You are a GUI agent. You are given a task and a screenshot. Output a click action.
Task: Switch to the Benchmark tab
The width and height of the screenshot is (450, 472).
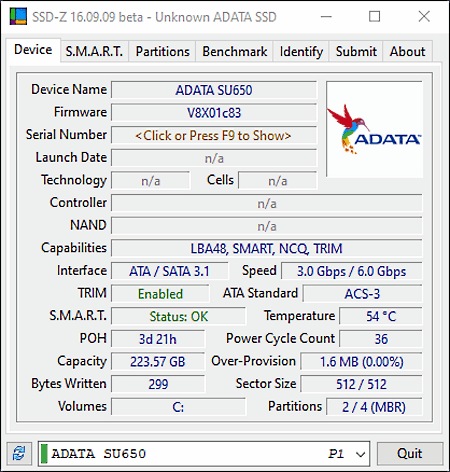[x=235, y=52]
